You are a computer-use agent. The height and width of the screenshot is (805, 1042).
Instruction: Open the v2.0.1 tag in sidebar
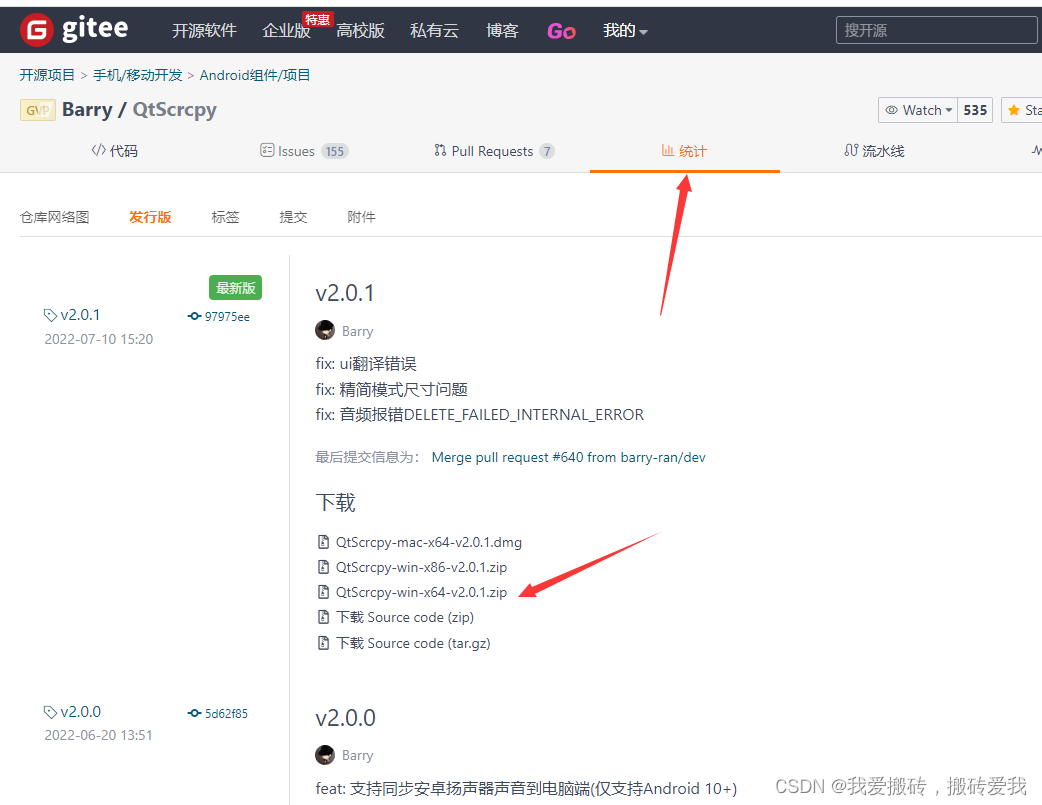point(80,315)
